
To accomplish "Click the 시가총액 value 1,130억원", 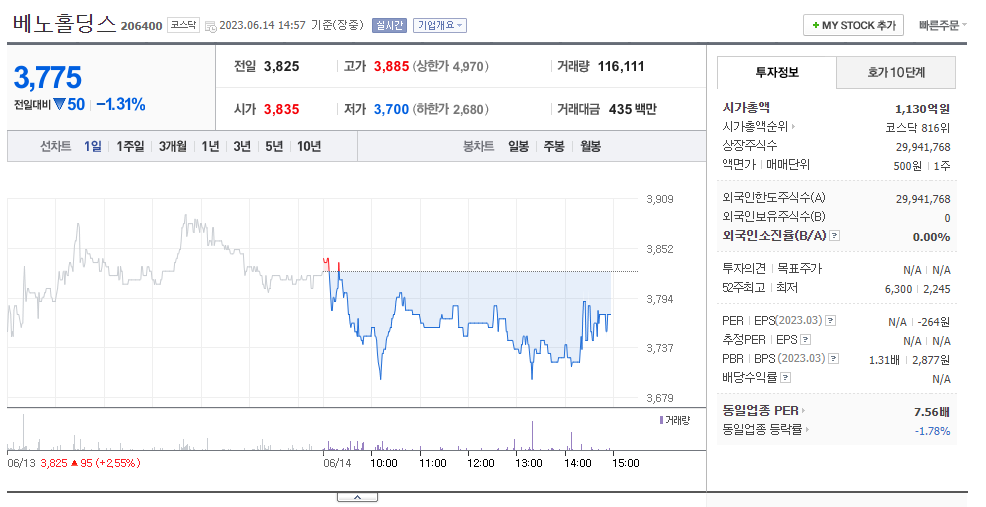I will (x=922, y=109).
